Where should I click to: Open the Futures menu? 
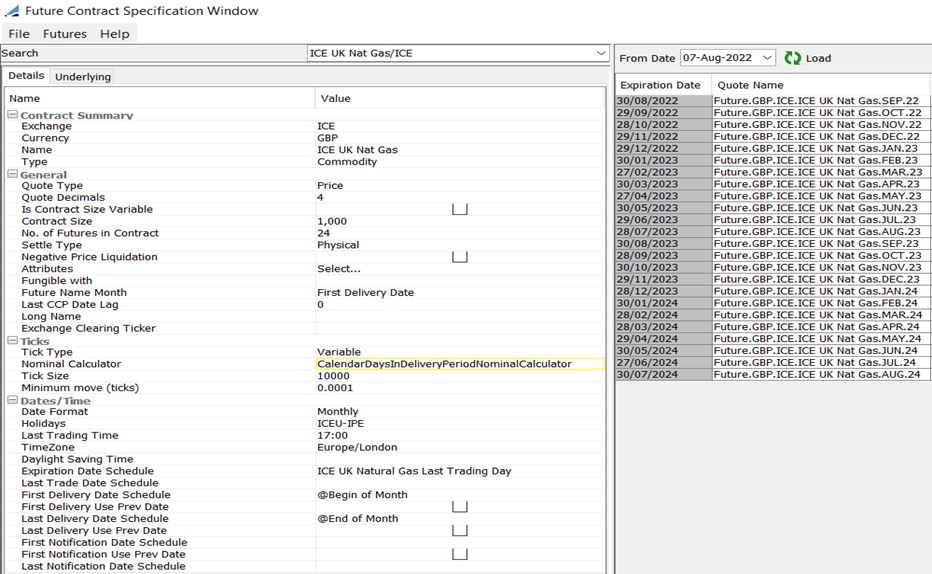click(x=65, y=34)
